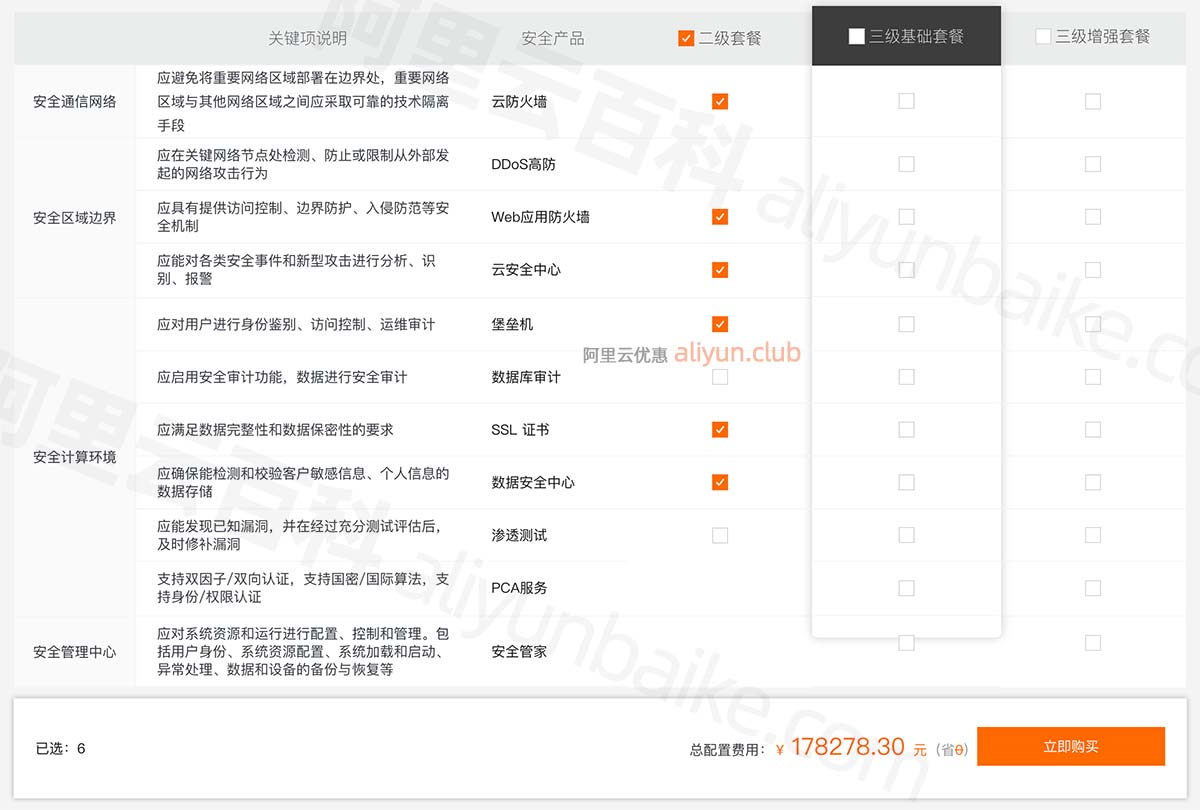Uncheck 堡垒机 in the 二级套餐 column

(x=720, y=324)
